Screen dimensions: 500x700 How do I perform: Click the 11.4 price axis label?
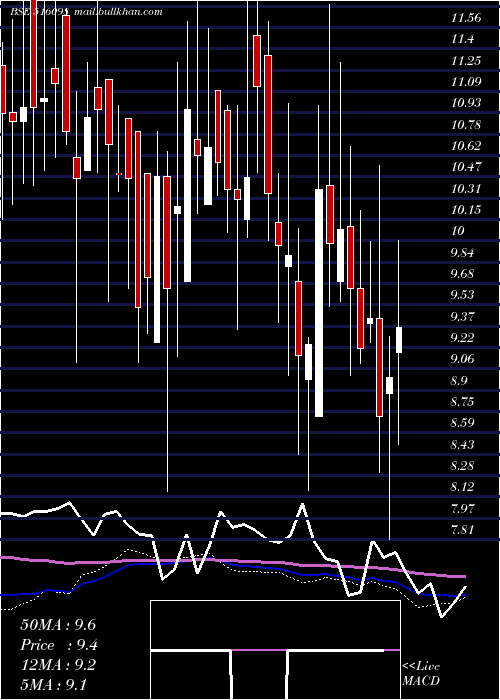[x=462, y=39]
